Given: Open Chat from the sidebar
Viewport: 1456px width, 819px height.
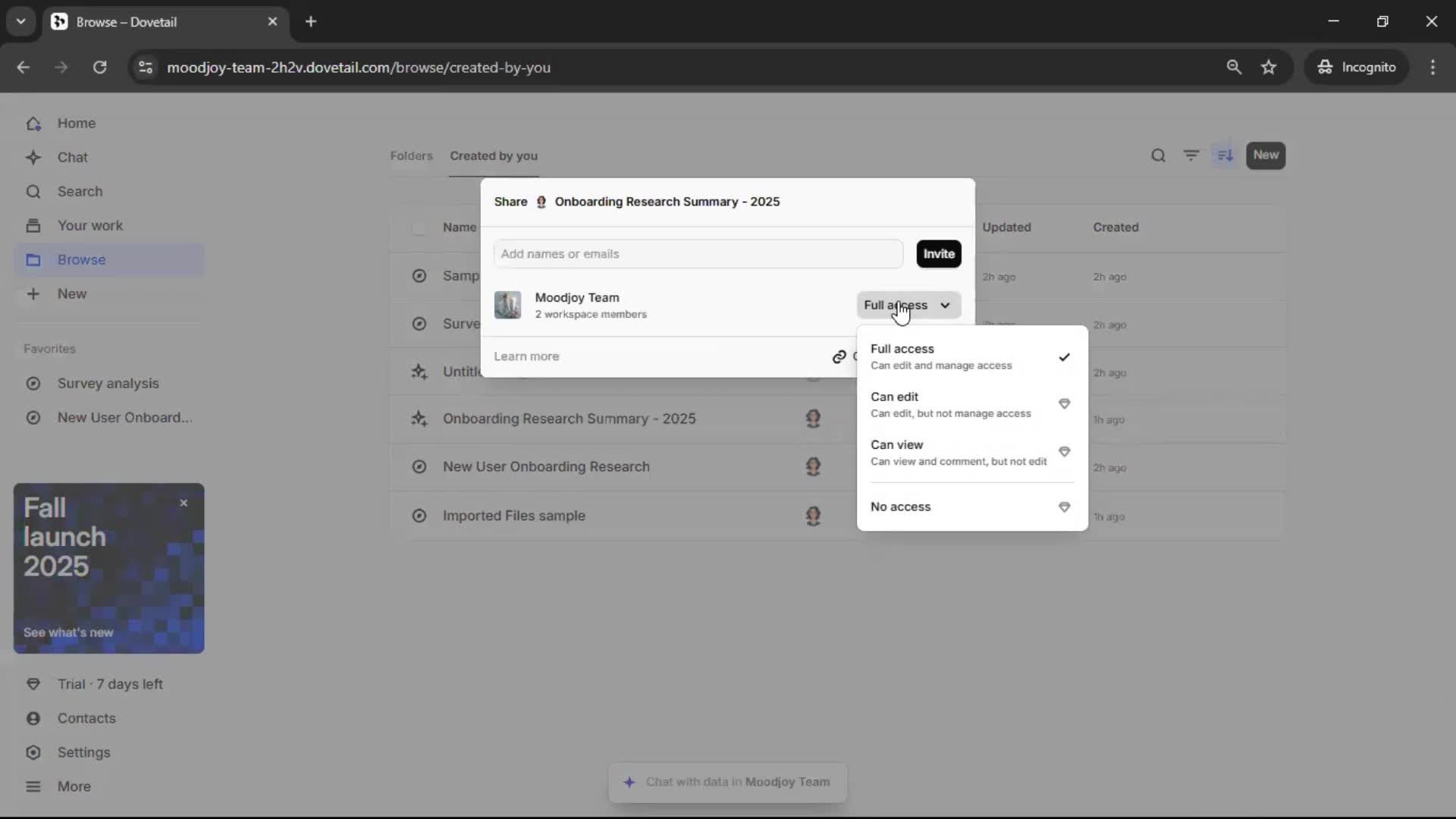Looking at the screenshot, I should 72,157.
